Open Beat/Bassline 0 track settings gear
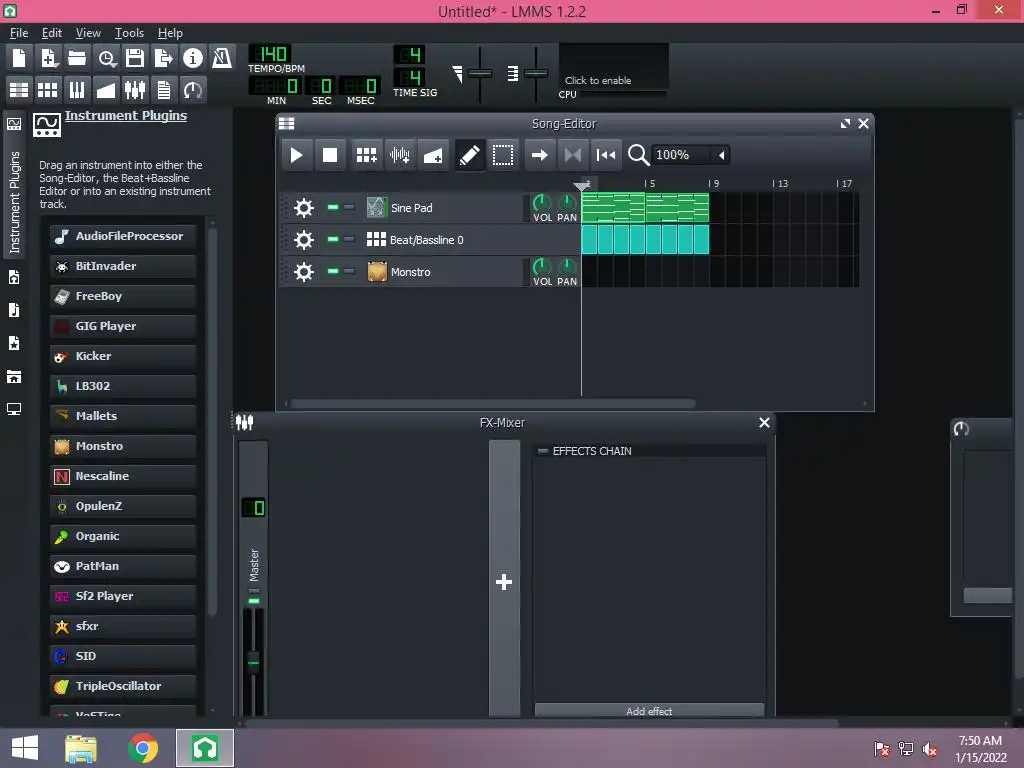 (304, 240)
